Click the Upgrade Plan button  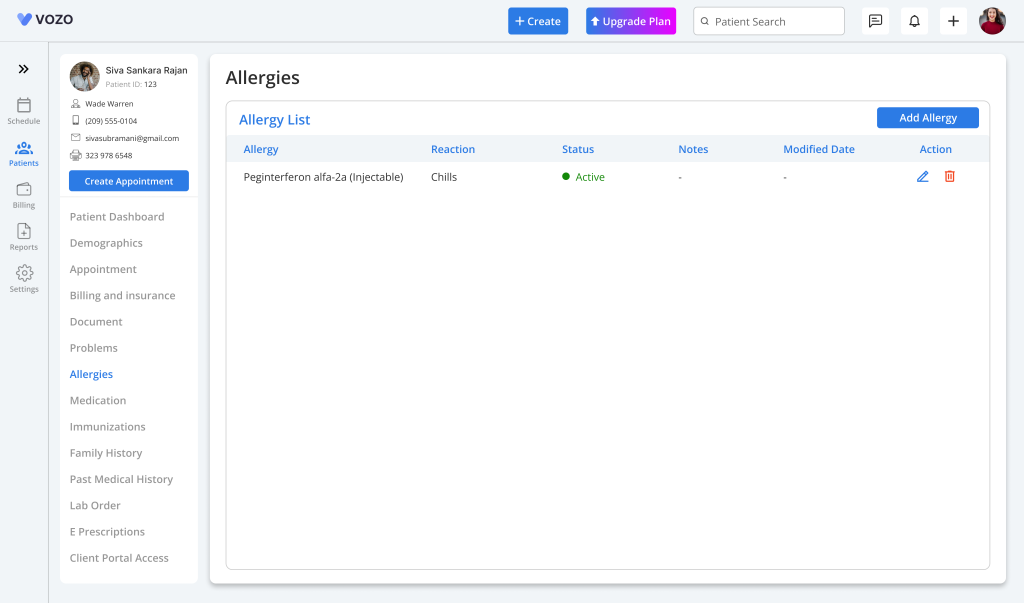click(x=631, y=21)
